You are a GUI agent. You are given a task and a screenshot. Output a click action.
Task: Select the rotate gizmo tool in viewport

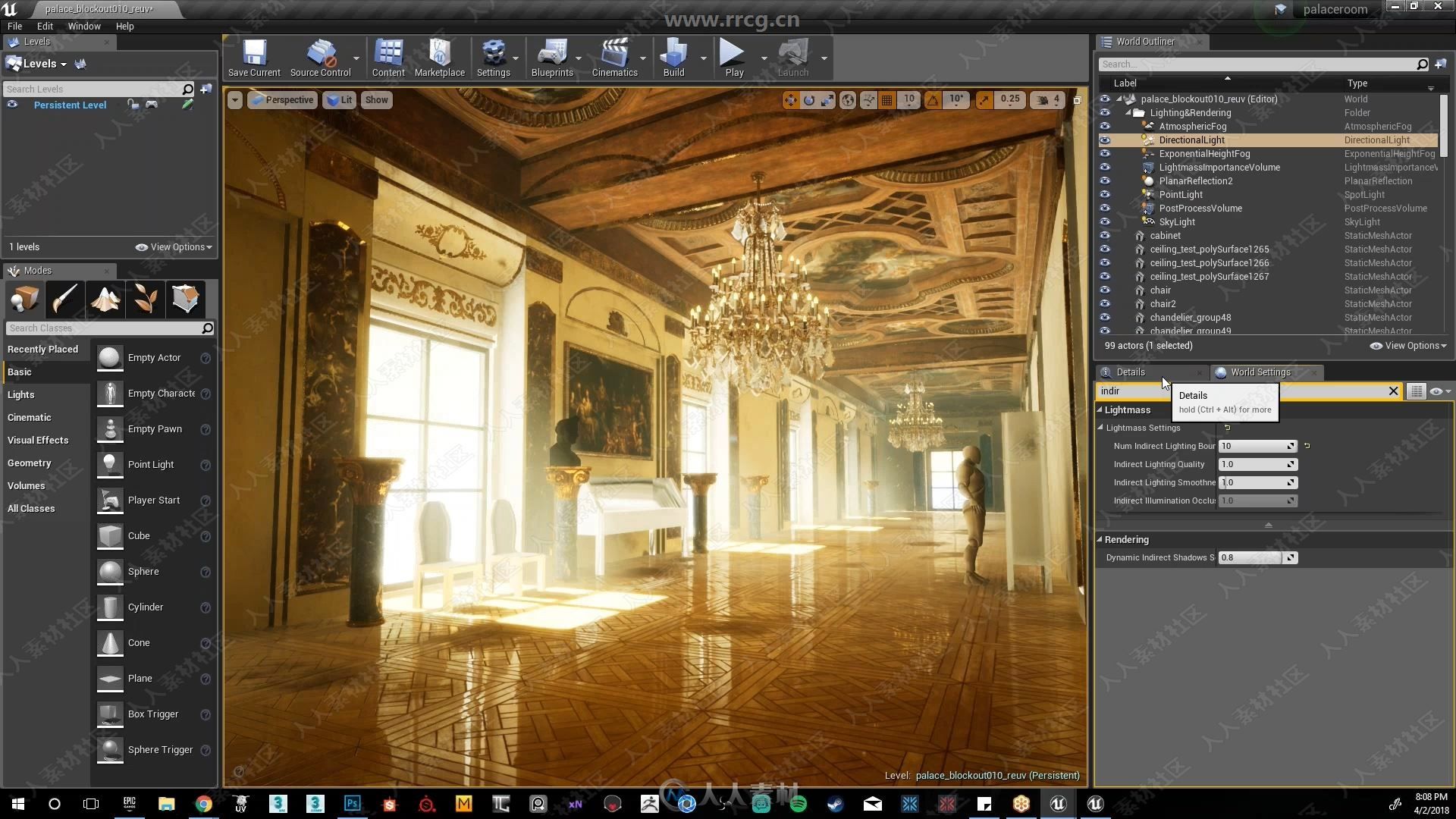tap(809, 100)
